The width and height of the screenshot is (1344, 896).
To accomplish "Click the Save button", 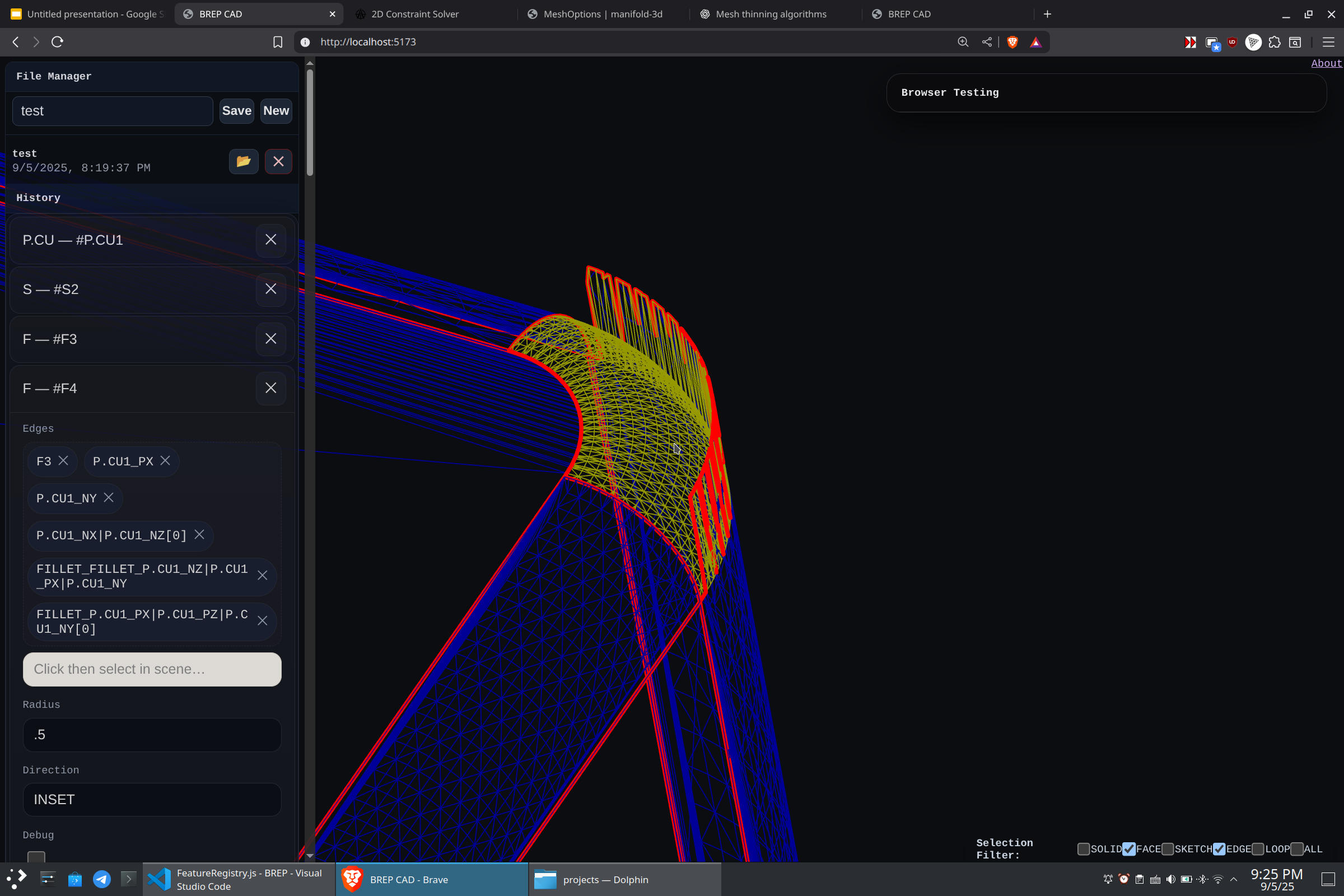I will tap(236, 111).
